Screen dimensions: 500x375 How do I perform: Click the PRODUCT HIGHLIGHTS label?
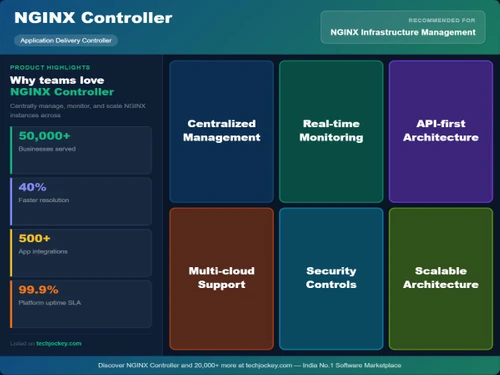pos(50,67)
